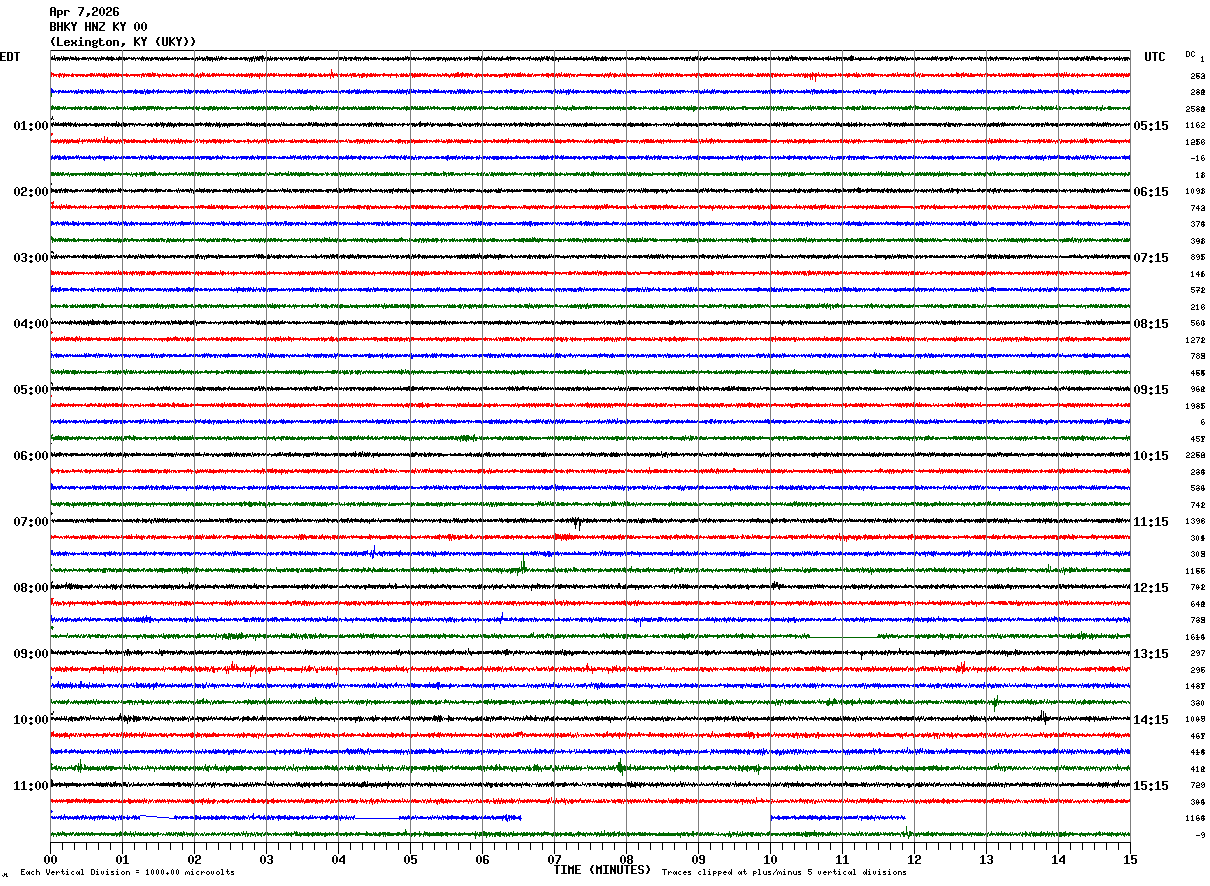Click the date 'Apr 7,2026' header
1210x886 pixels.
[84, 12]
